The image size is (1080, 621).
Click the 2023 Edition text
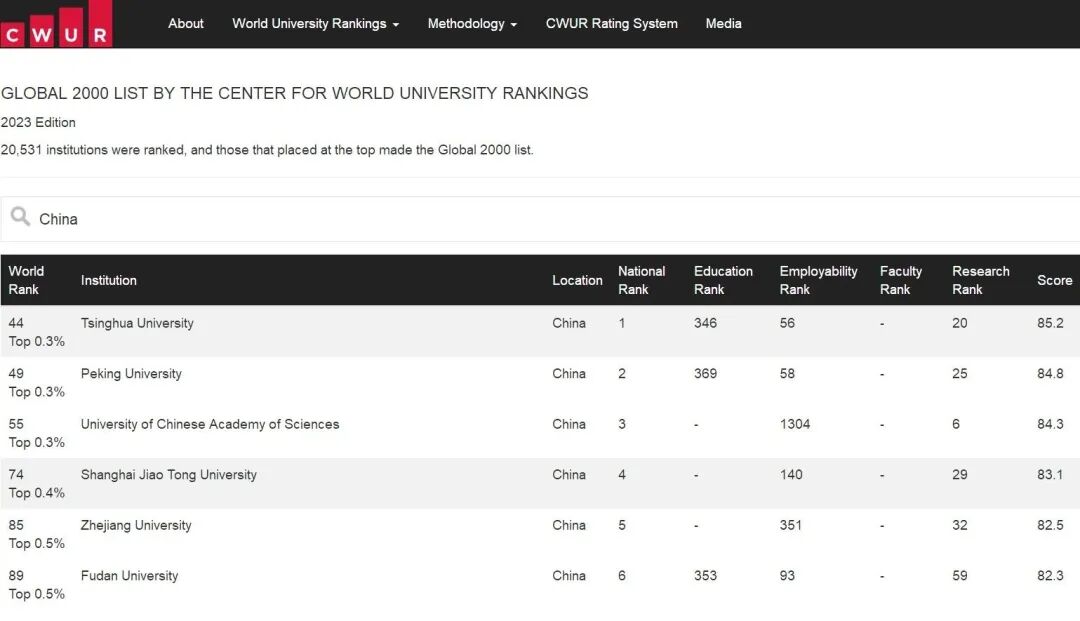(x=38, y=123)
